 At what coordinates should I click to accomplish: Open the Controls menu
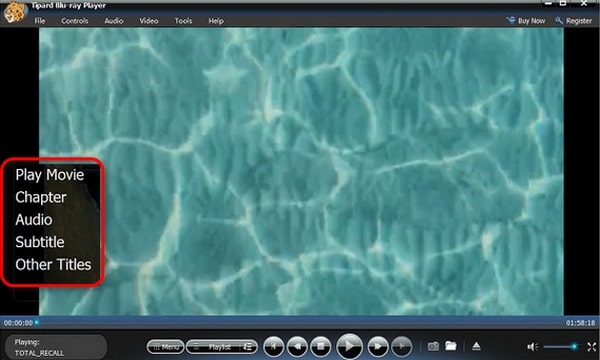(x=75, y=21)
